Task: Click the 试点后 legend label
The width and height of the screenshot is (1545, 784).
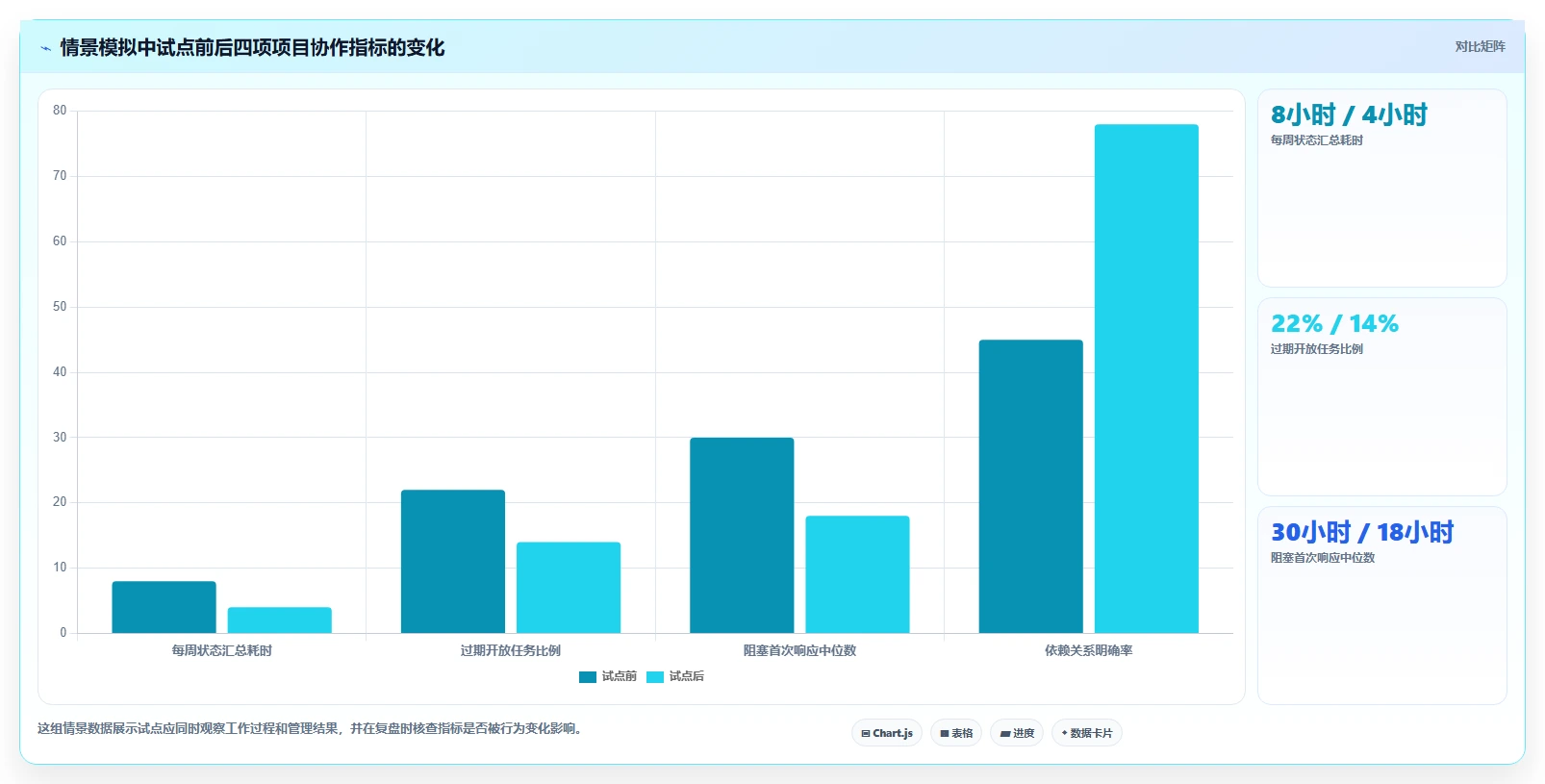Action: point(687,676)
